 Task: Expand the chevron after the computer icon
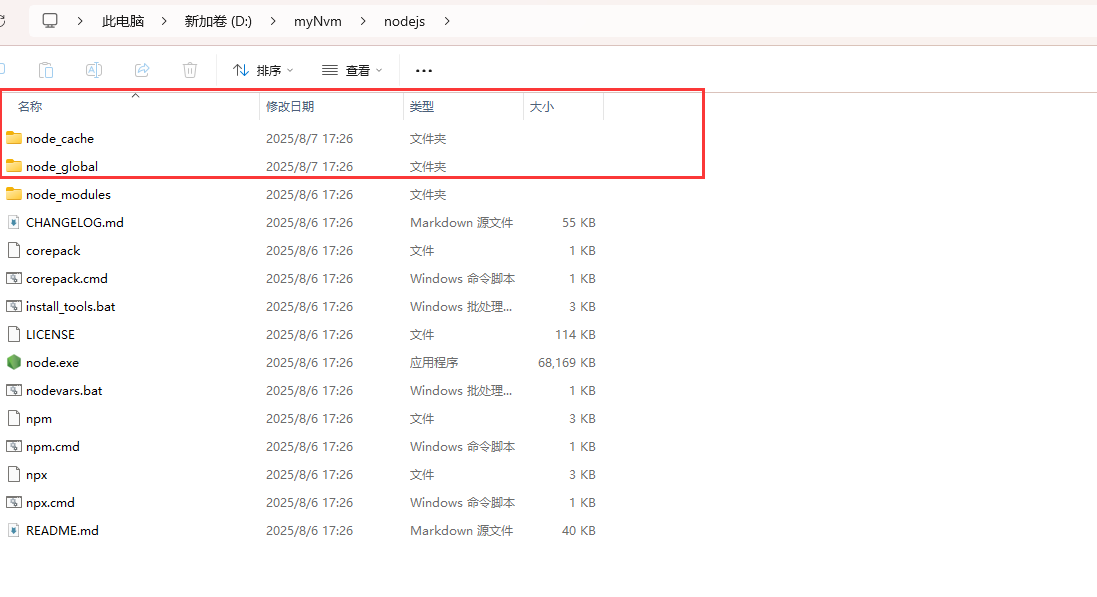80,22
